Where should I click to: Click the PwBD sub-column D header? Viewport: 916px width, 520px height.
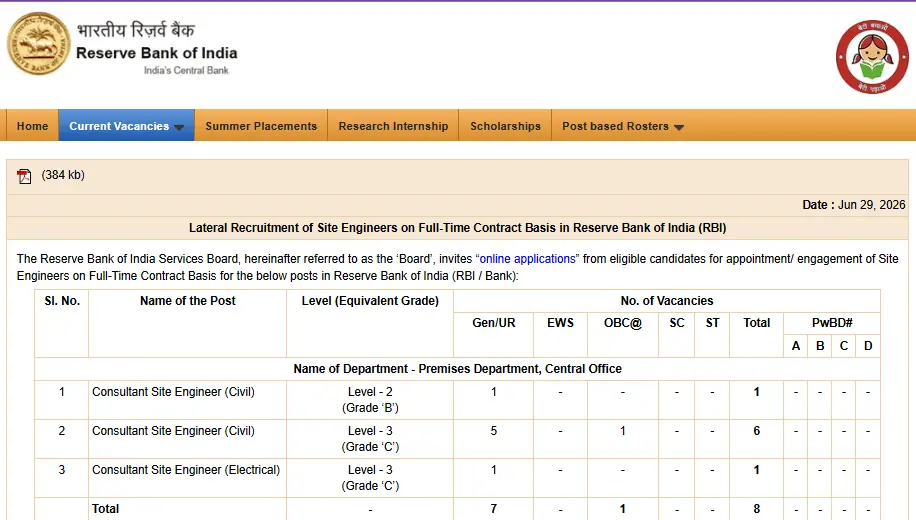coord(868,346)
